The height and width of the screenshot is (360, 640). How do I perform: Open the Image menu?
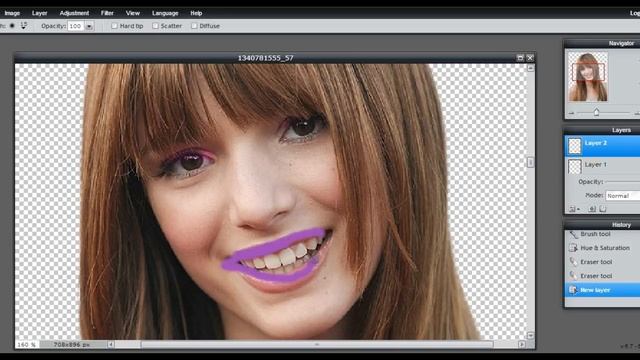[12, 13]
